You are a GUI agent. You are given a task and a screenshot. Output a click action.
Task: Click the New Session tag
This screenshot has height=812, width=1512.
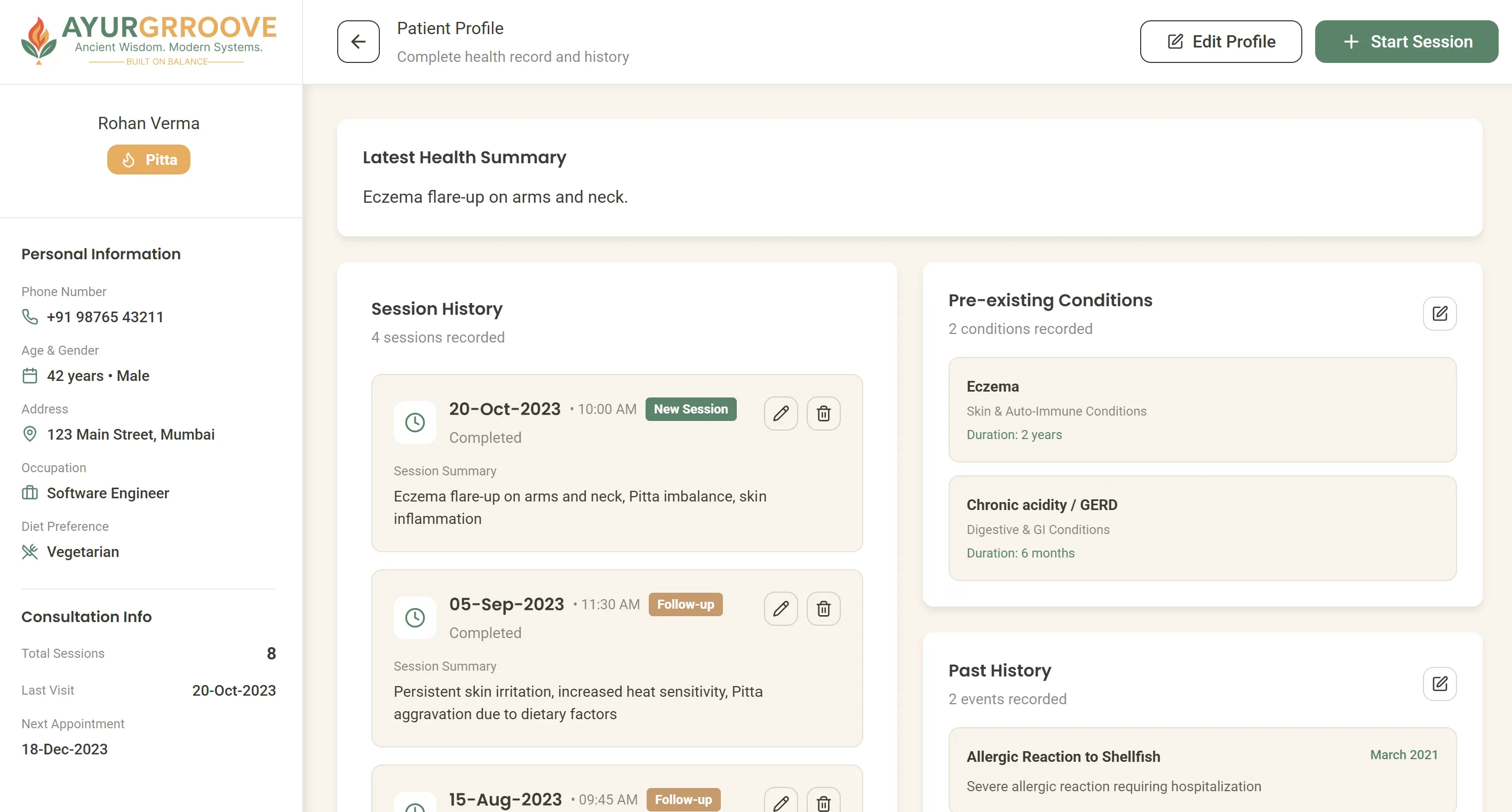(x=691, y=409)
